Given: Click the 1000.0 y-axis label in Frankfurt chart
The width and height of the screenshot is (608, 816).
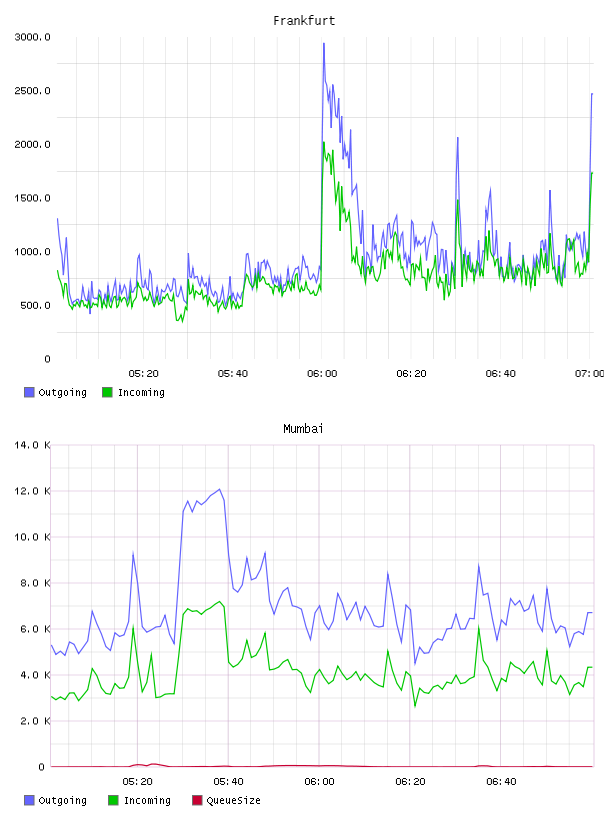Looking at the screenshot, I should 32,251.
